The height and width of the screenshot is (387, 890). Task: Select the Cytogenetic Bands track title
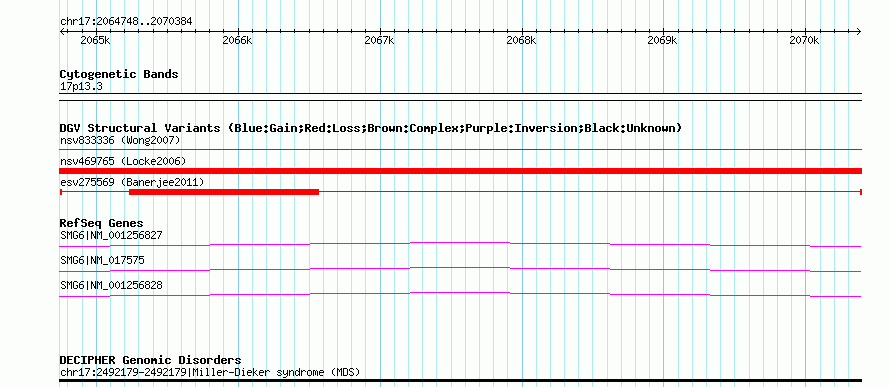pyautogui.click(x=119, y=74)
